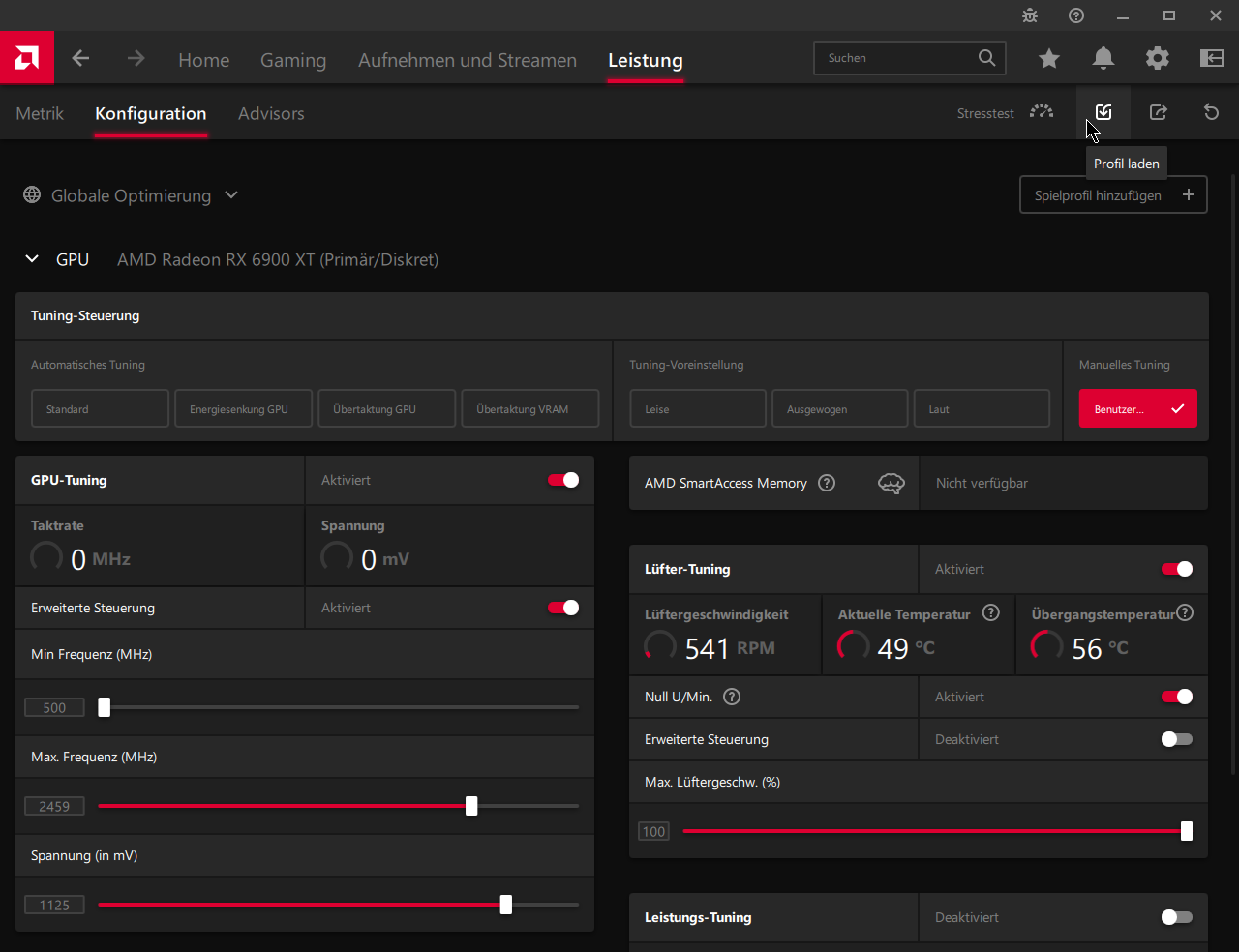
Task: Click Max. Frequenz value box 2459
Action: click(x=54, y=806)
